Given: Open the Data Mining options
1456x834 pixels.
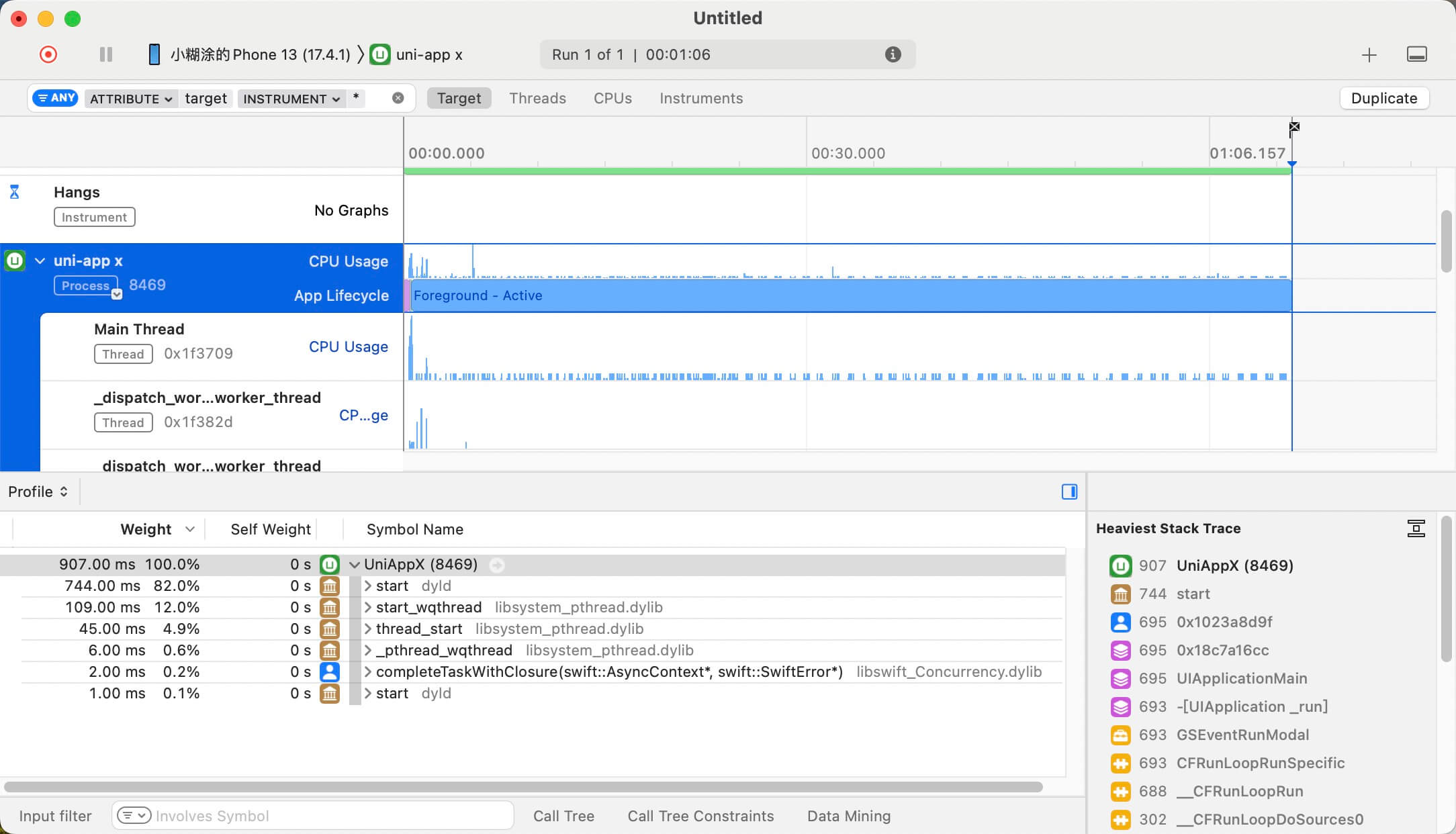Looking at the screenshot, I should point(849,816).
